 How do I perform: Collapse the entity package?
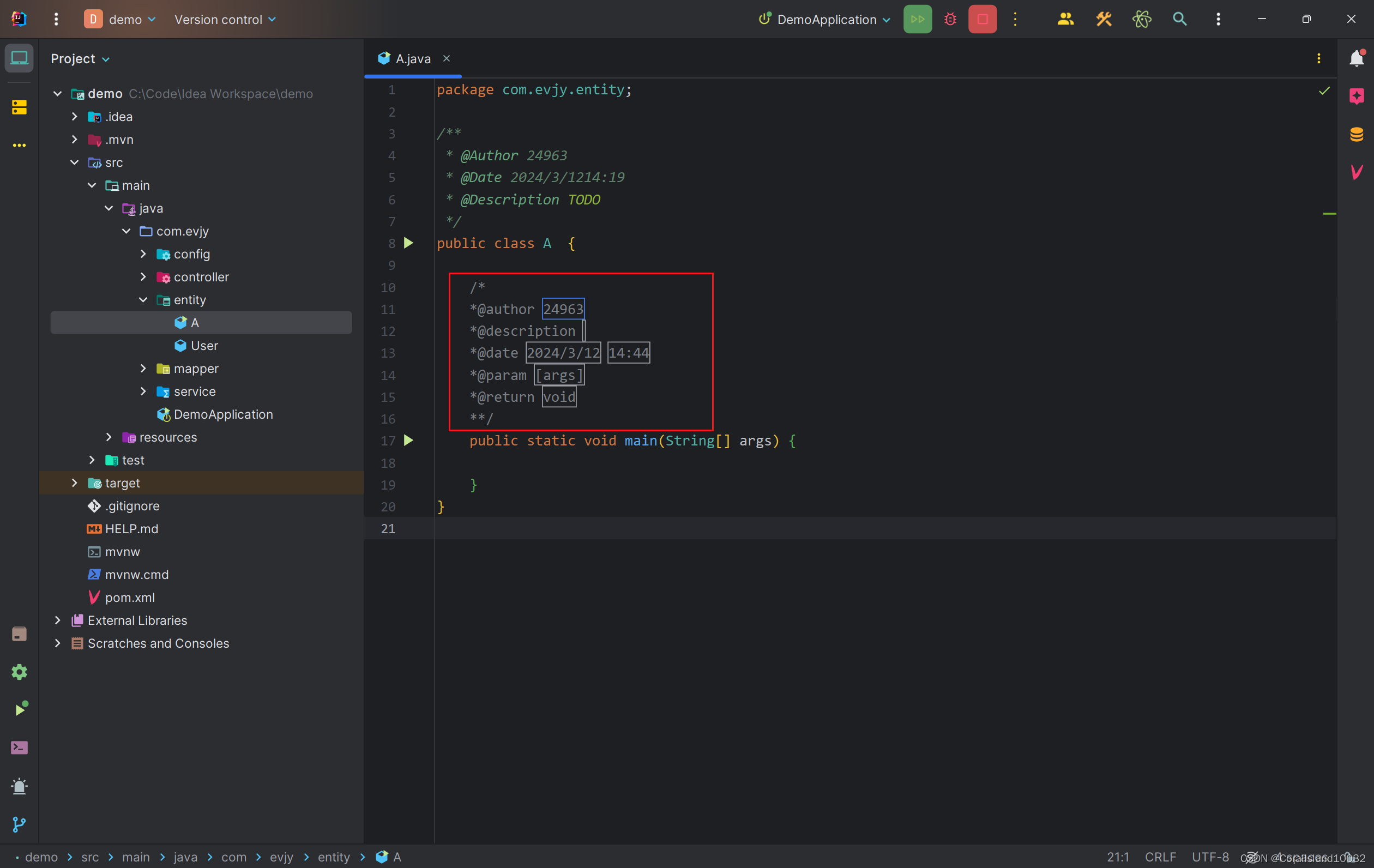point(143,300)
